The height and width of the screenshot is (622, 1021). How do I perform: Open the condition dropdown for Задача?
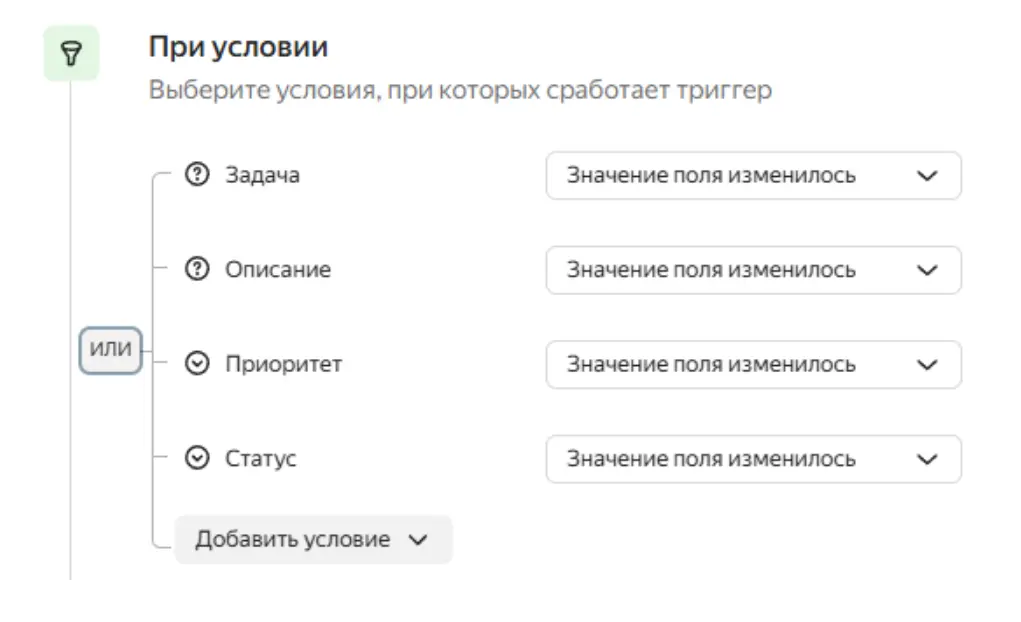click(x=753, y=175)
